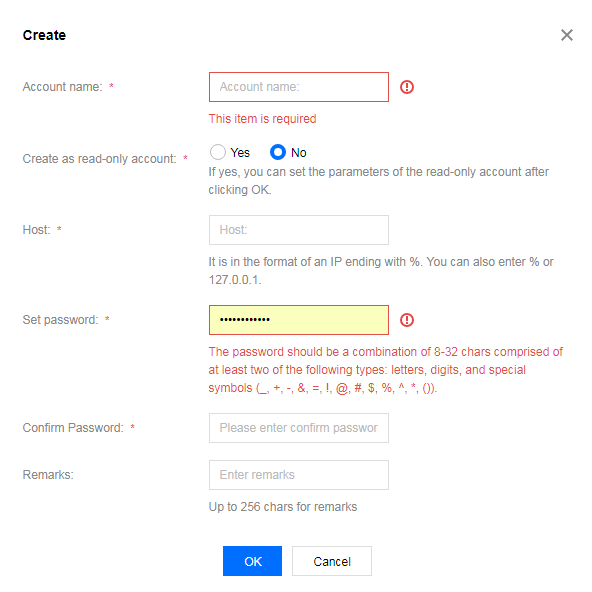Click the Confirm Password input box
Screen dimensions: 592x592
299,428
